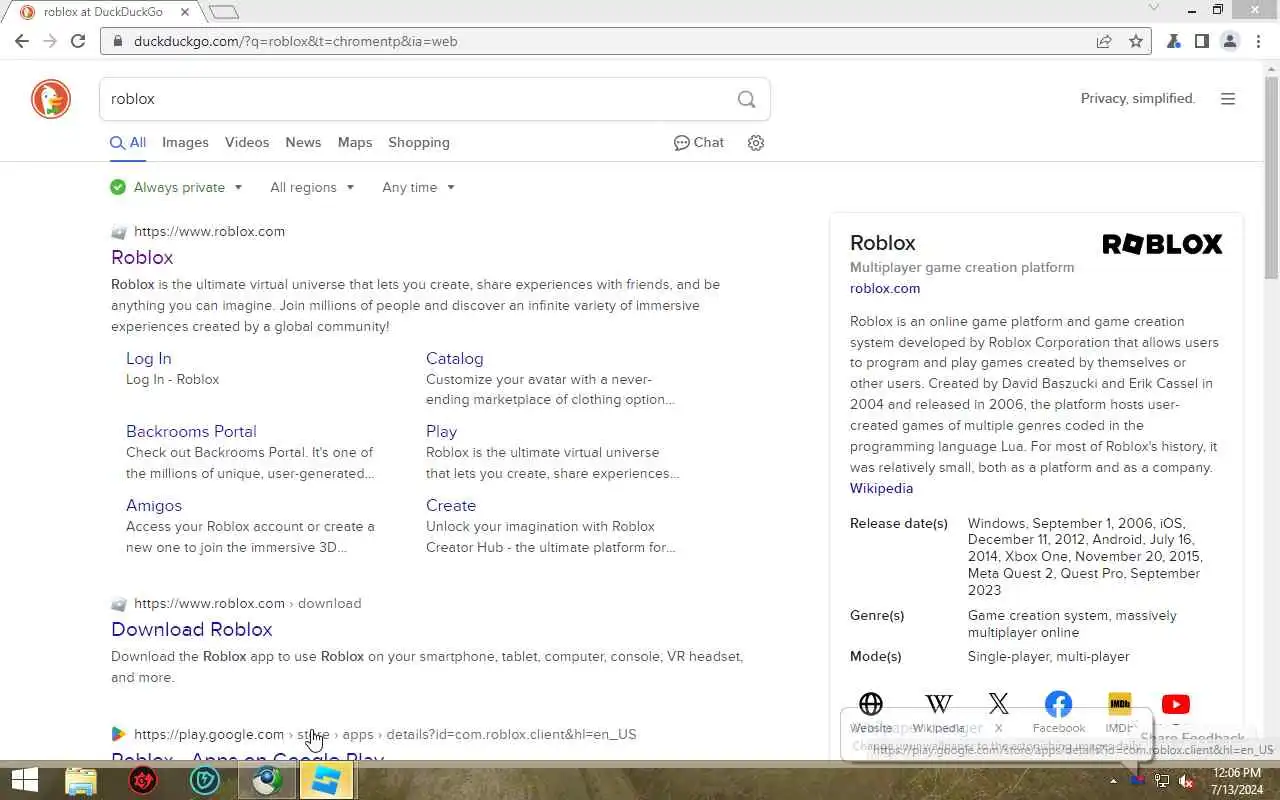The width and height of the screenshot is (1280, 800).
Task: Toggle the browser side panel icon
Action: click(1202, 41)
